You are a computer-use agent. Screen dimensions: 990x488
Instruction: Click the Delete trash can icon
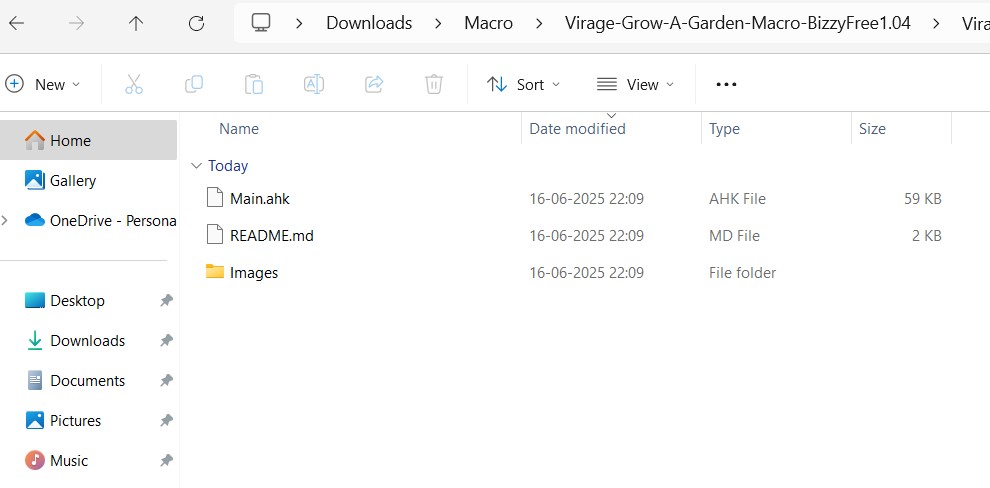tap(434, 84)
